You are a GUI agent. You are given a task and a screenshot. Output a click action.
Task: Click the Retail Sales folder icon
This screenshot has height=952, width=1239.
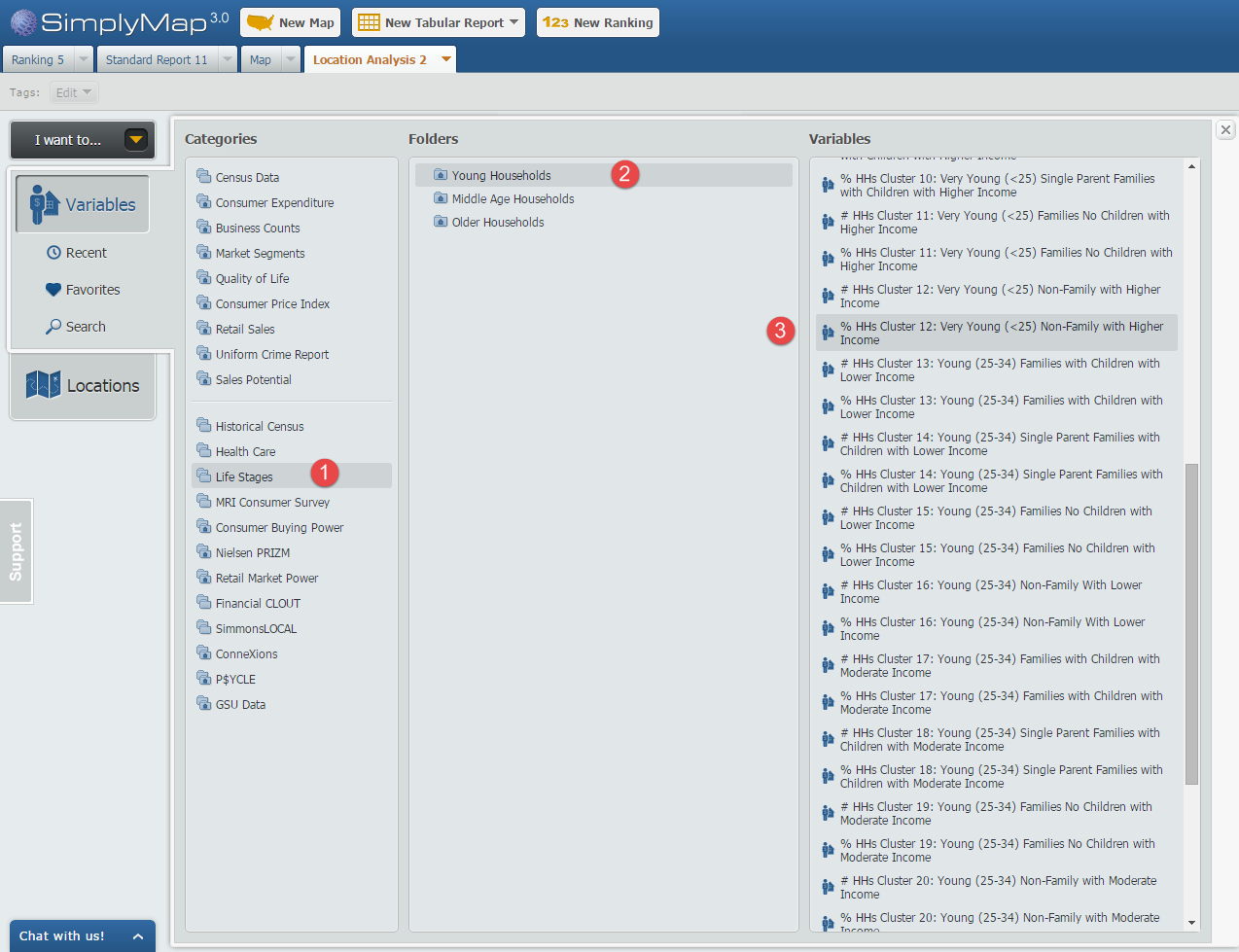203,328
